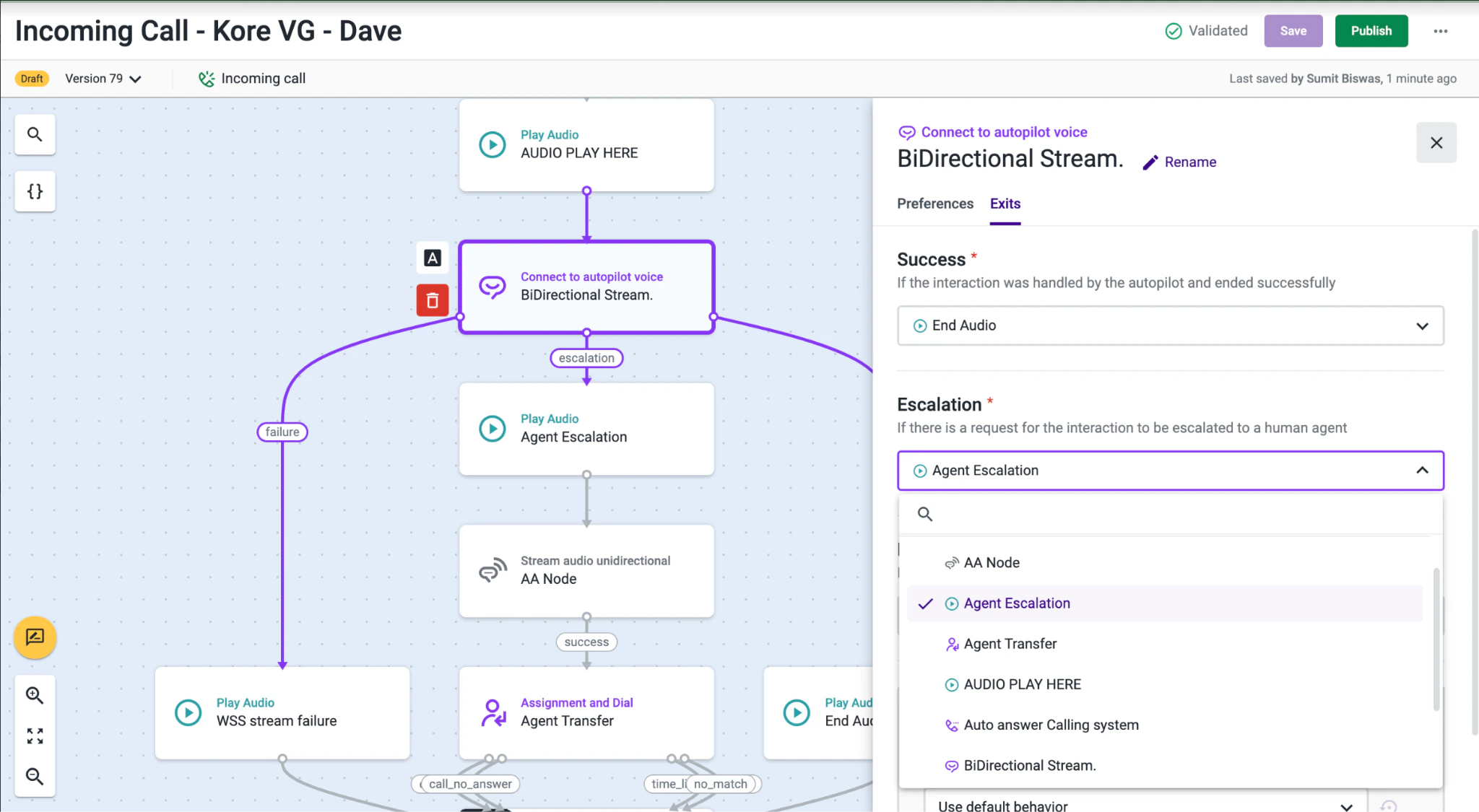This screenshot has height=812, width=1479.
Task: Publish the Incoming Call flow
Action: 1371,31
